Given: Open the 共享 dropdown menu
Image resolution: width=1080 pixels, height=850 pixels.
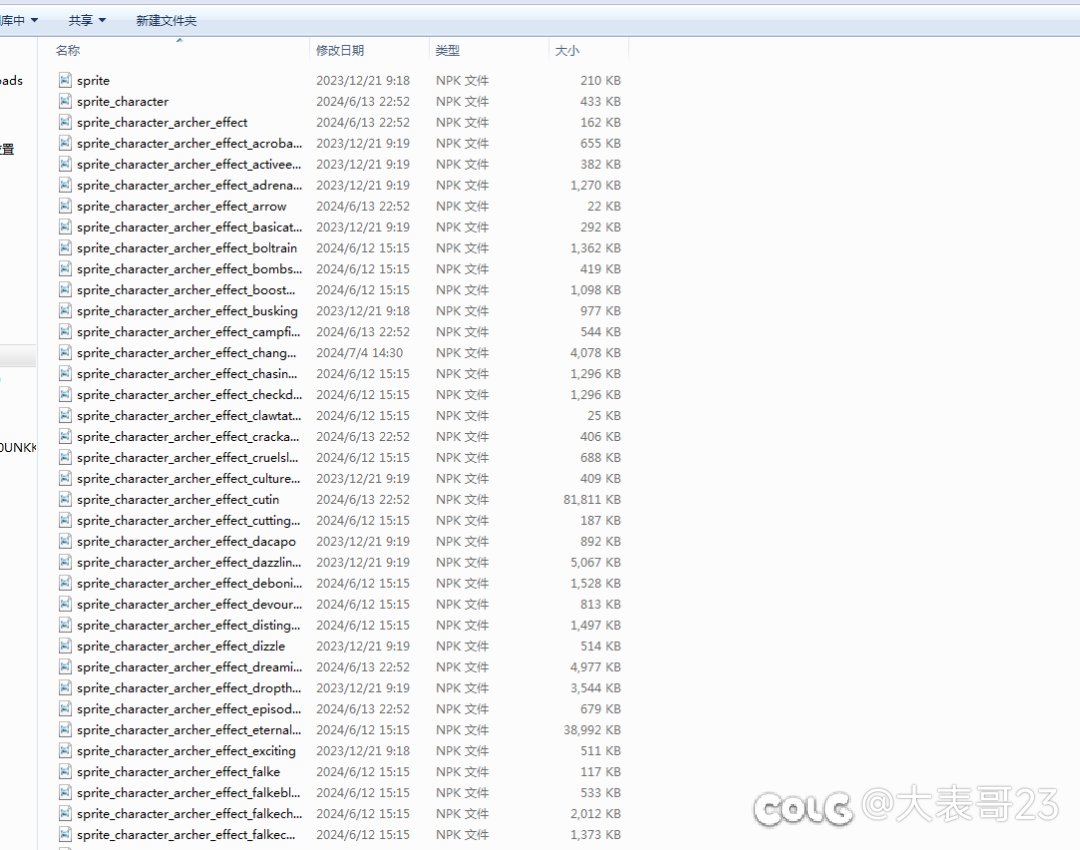Looking at the screenshot, I should pos(87,21).
